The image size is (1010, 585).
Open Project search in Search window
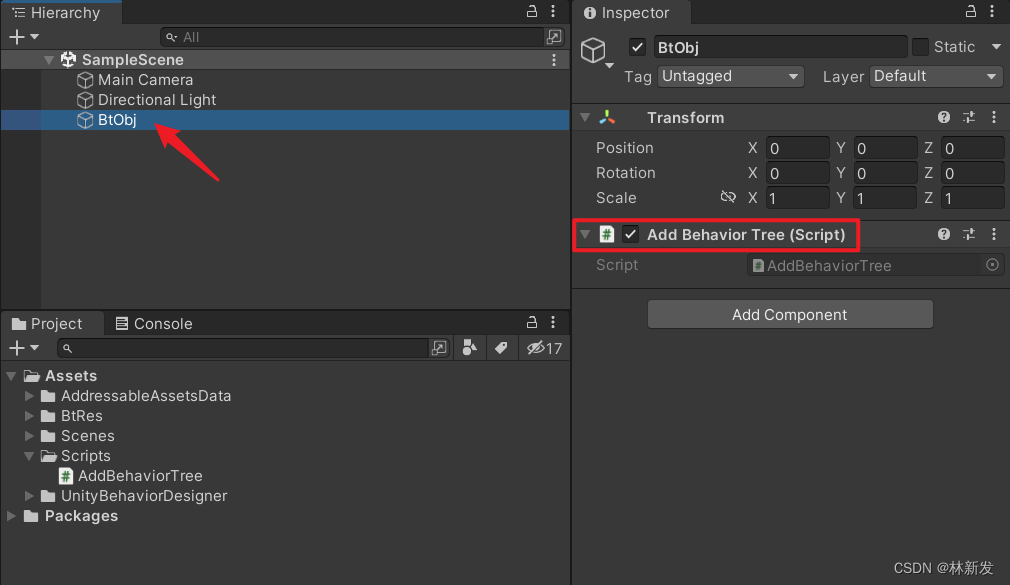[x=439, y=349]
